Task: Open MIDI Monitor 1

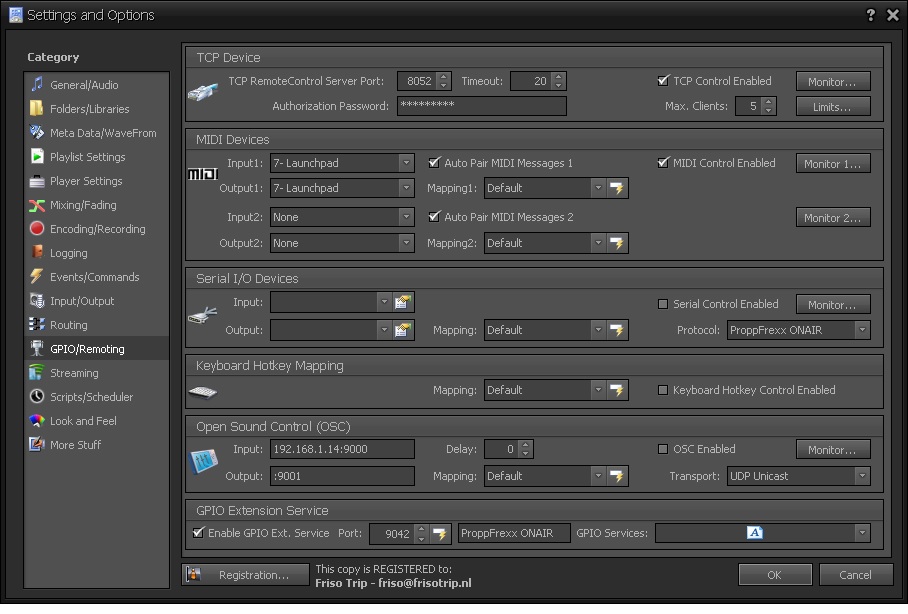Action: [x=833, y=164]
